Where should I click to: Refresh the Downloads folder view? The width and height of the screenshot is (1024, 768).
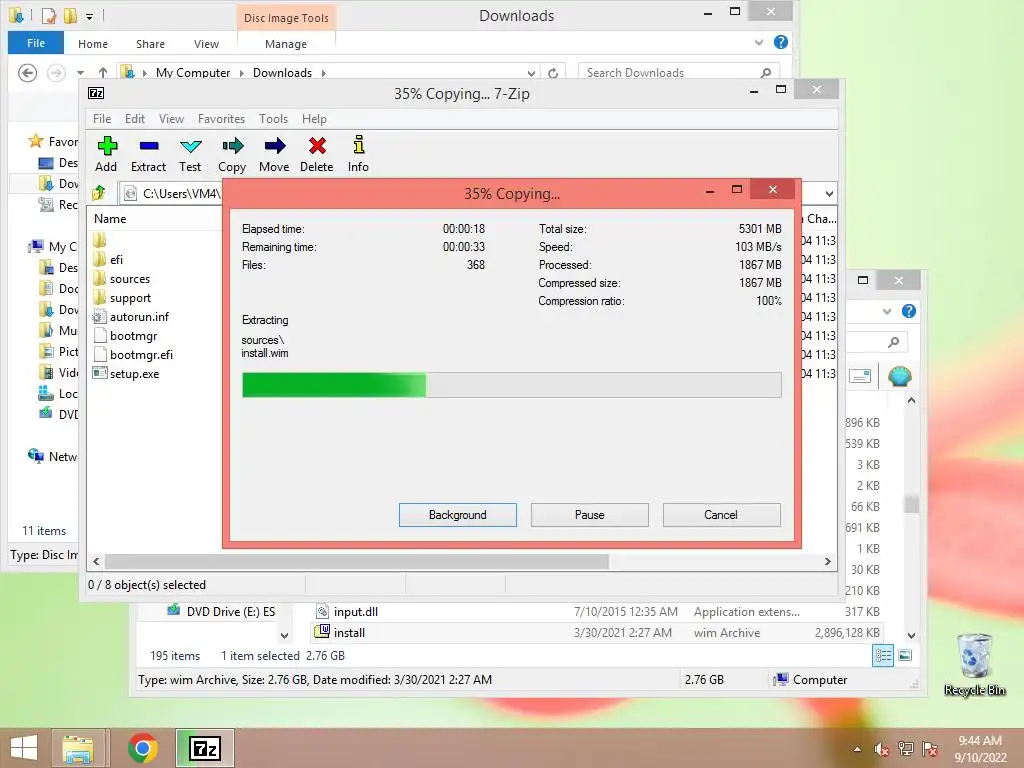click(553, 72)
